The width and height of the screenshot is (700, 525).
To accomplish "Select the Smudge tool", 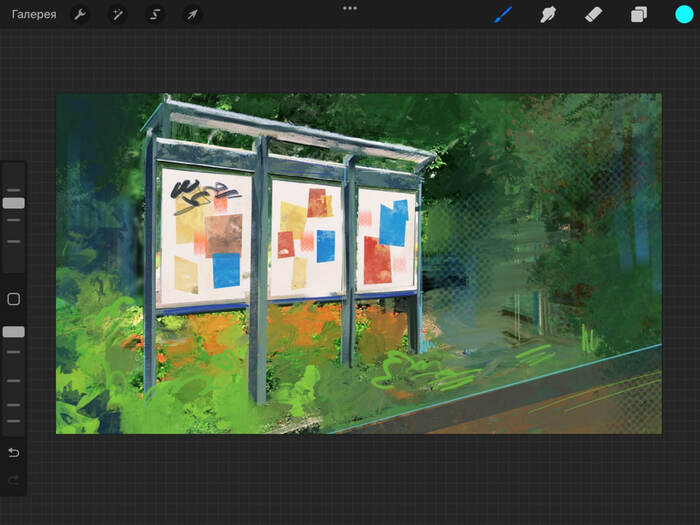I will click(x=548, y=15).
